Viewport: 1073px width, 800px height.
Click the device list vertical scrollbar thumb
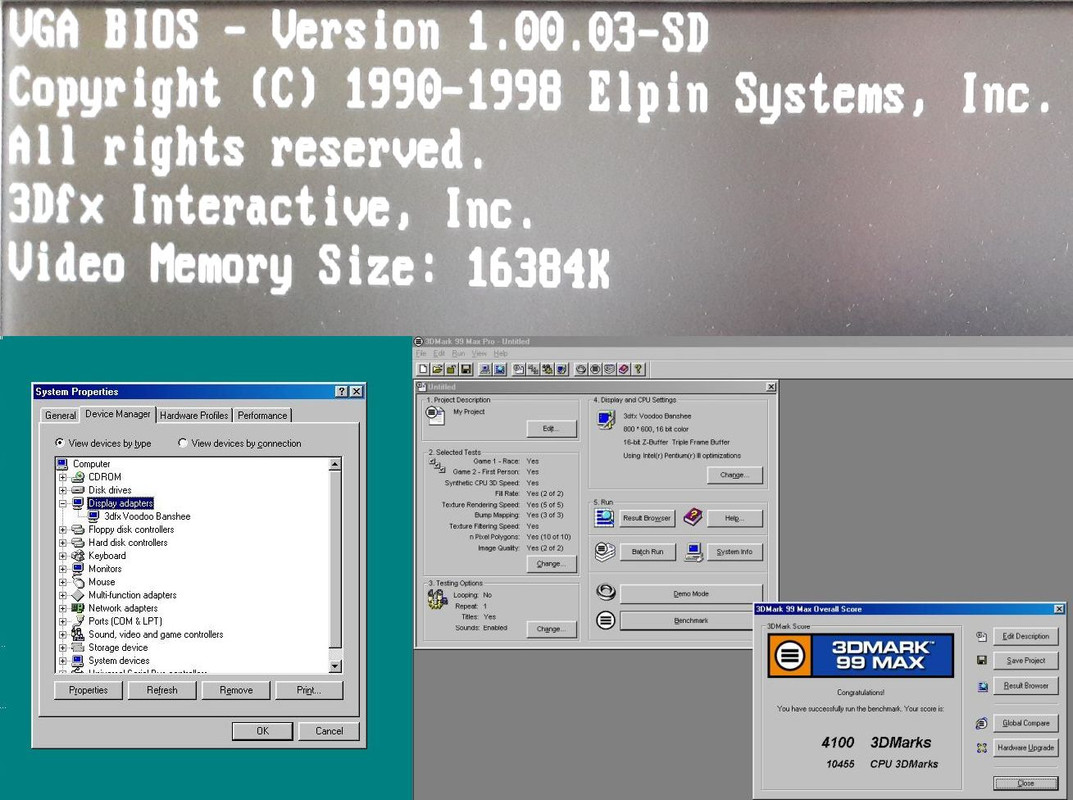click(x=335, y=558)
